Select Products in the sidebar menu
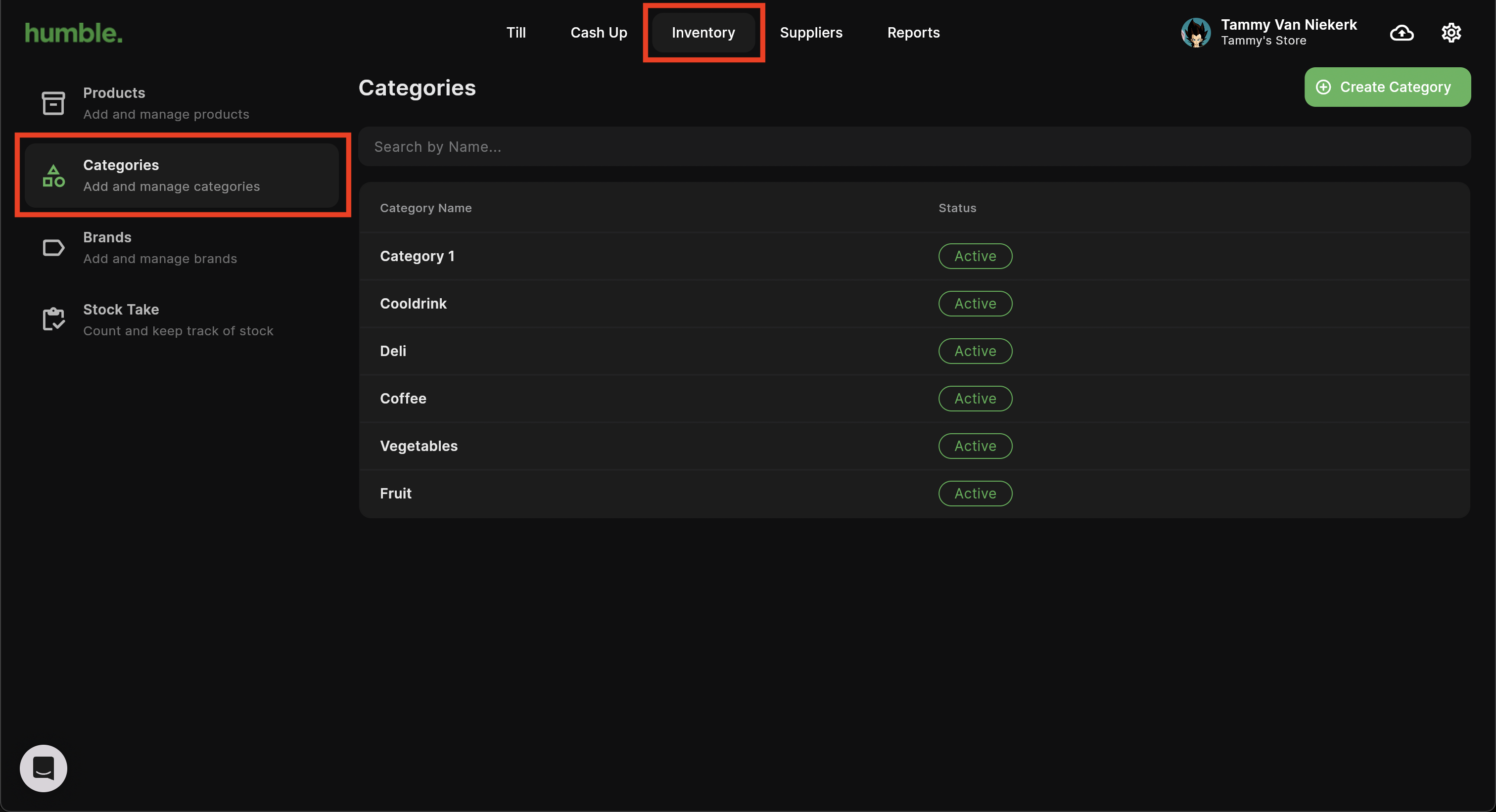Image resolution: width=1496 pixels, height=812 pixels. pos(182,103)
